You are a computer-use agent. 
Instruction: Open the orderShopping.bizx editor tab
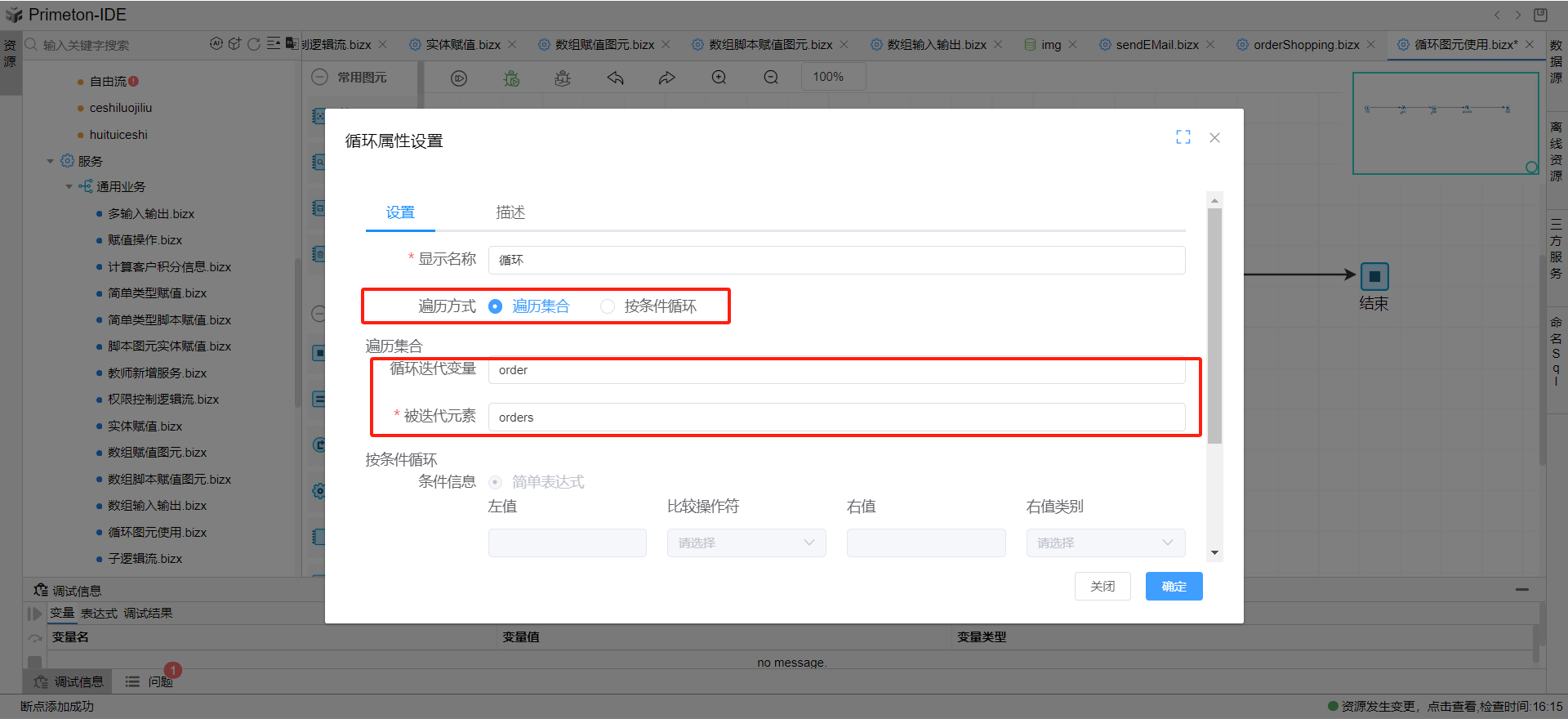(1305, 45)
